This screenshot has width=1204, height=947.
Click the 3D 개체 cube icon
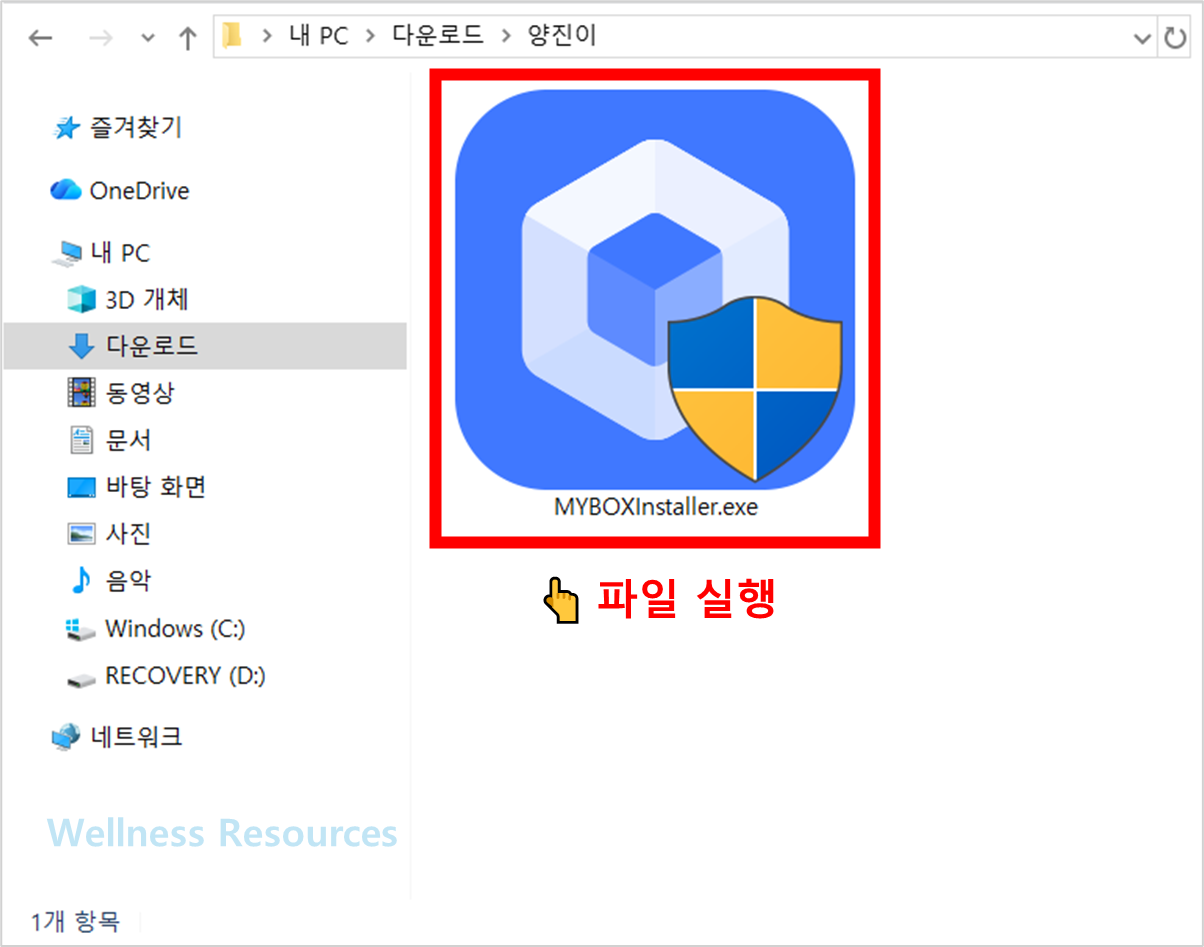[x=80, y=299]
